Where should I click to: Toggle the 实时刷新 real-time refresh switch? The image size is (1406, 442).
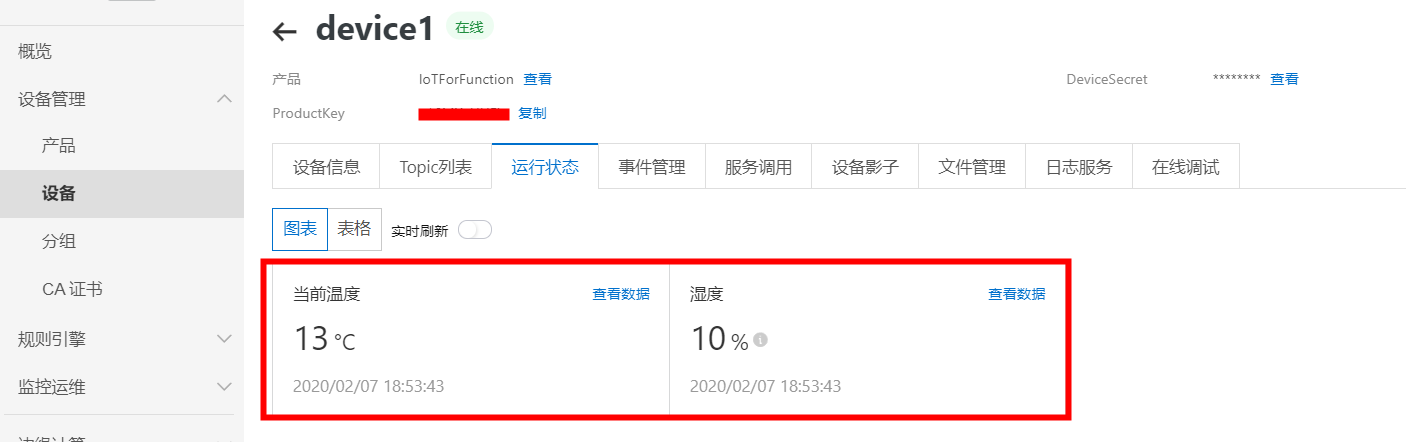point(475,230)
